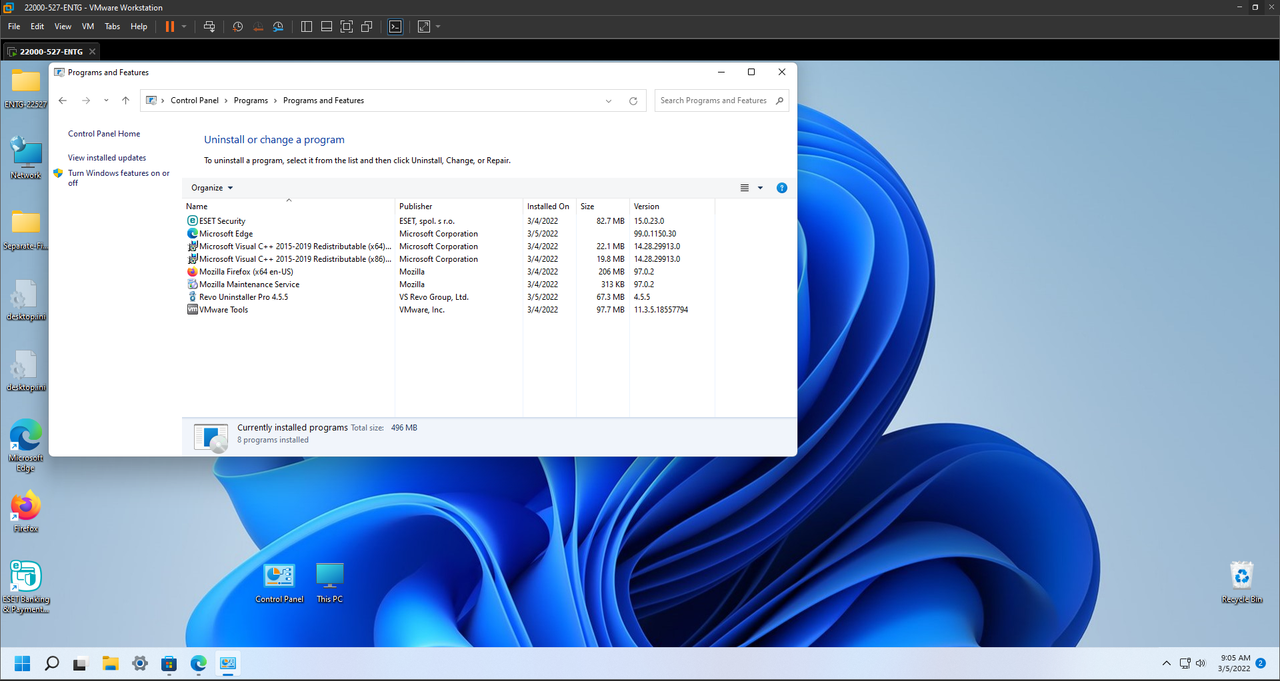Image resolution: width=1280 pixels, height=681 pixels.
Task: Open Turn Windows features on or off
Action: tap(118, 178)
